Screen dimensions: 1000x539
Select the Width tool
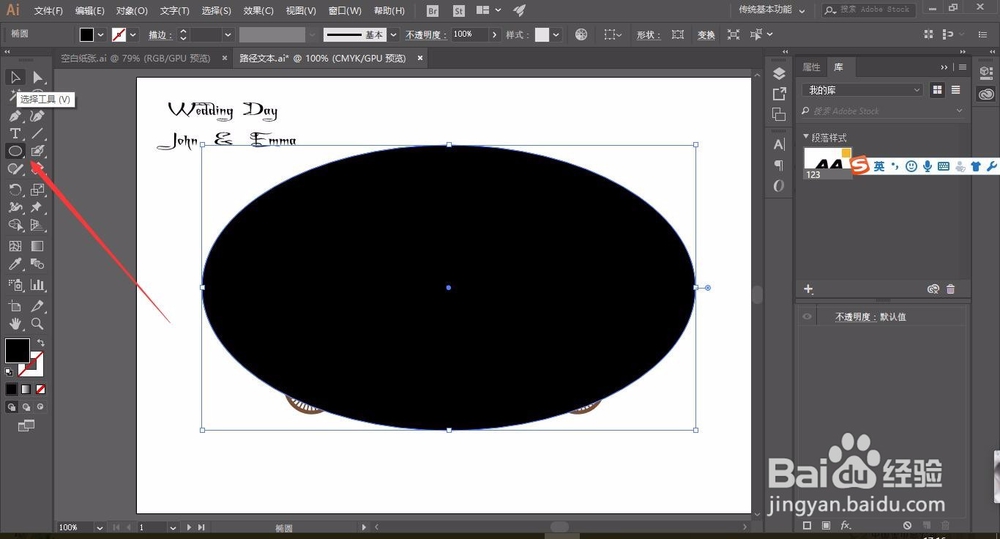coord(15,207)
